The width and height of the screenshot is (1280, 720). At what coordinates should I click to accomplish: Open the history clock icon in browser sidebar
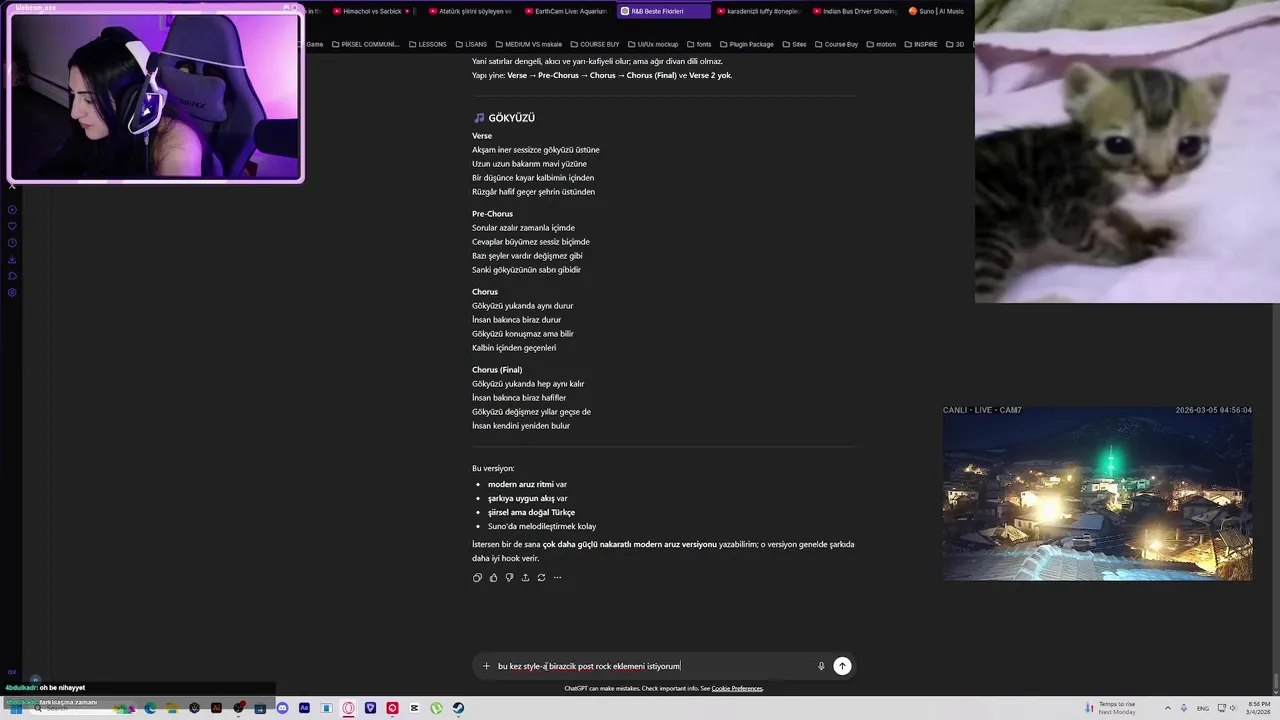point(12,243)
